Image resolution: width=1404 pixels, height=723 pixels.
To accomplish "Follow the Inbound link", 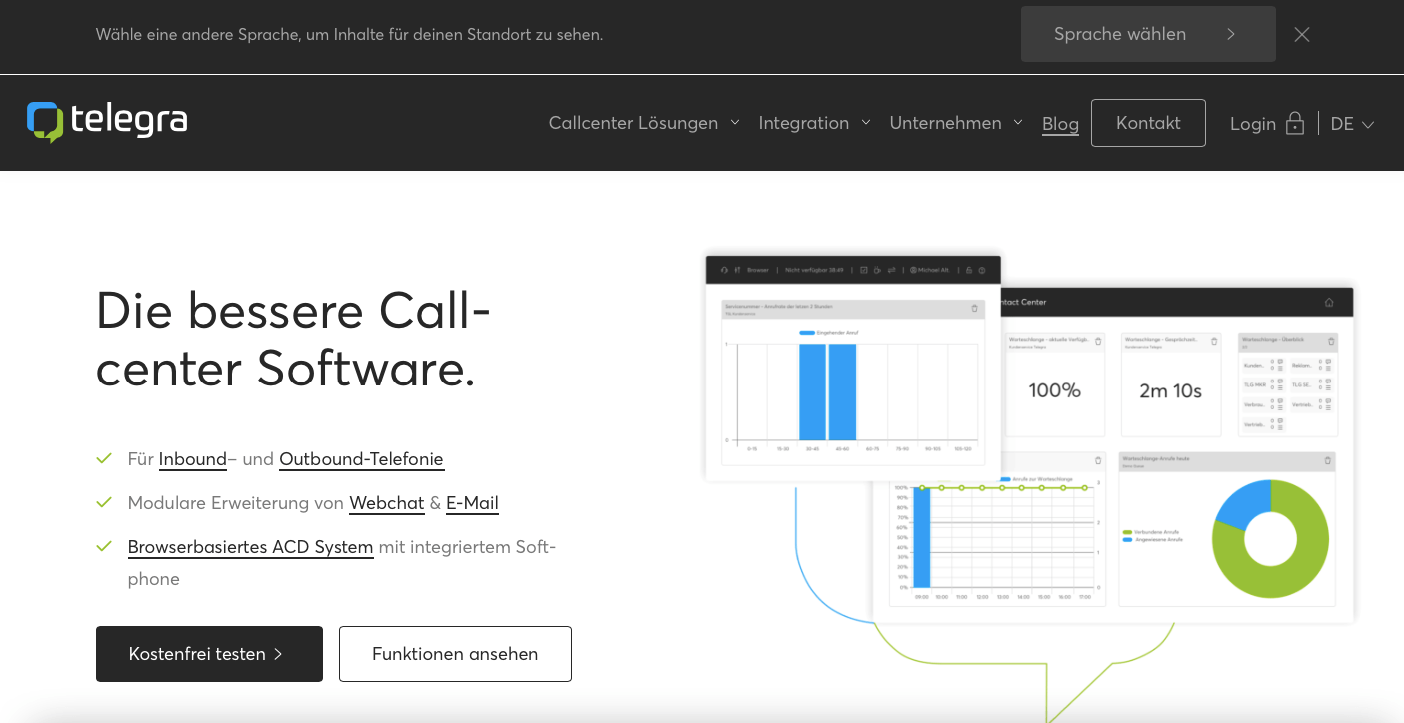I will [x=193, y=459].
